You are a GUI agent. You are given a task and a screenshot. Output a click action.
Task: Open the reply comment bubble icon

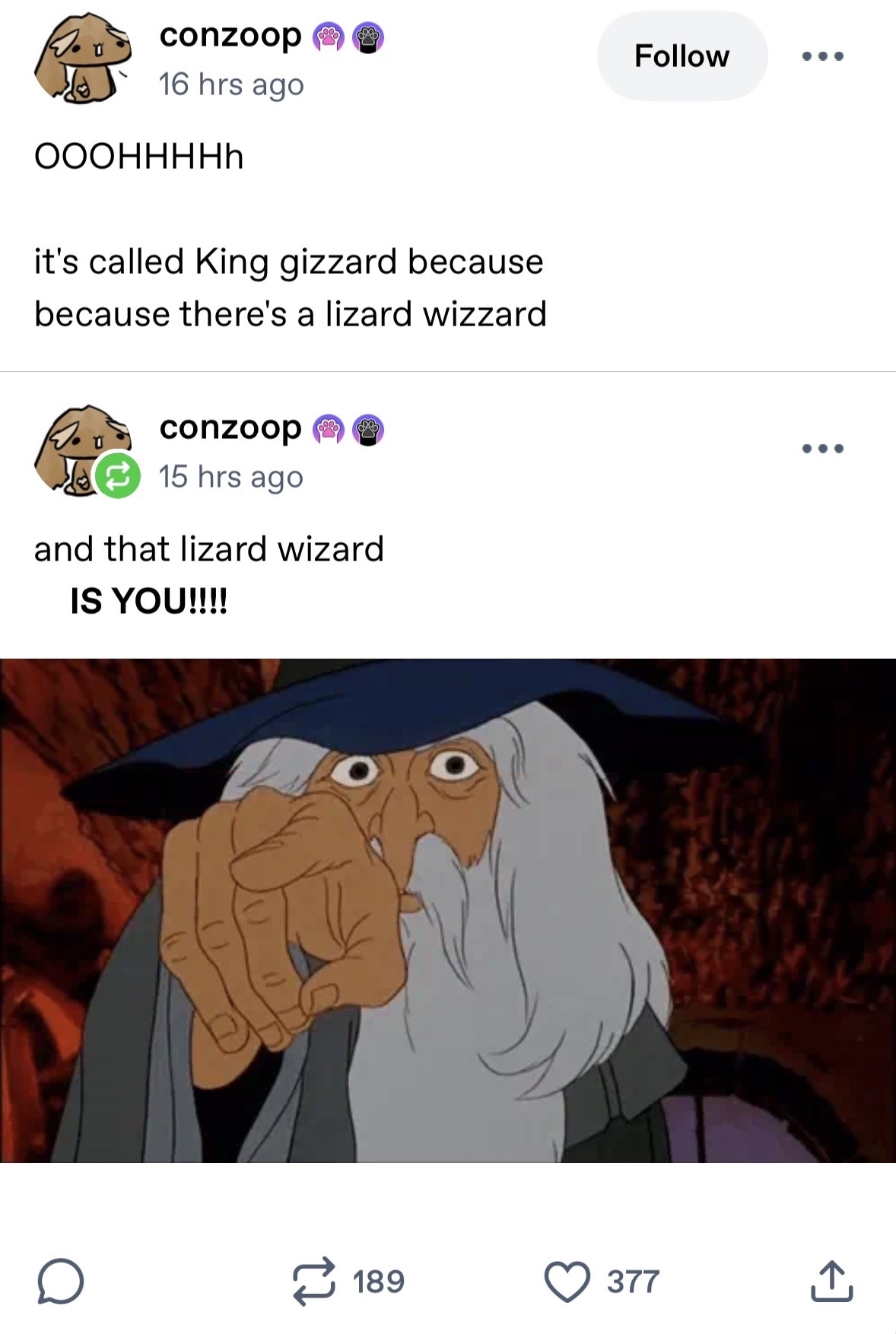(60, 1282)
